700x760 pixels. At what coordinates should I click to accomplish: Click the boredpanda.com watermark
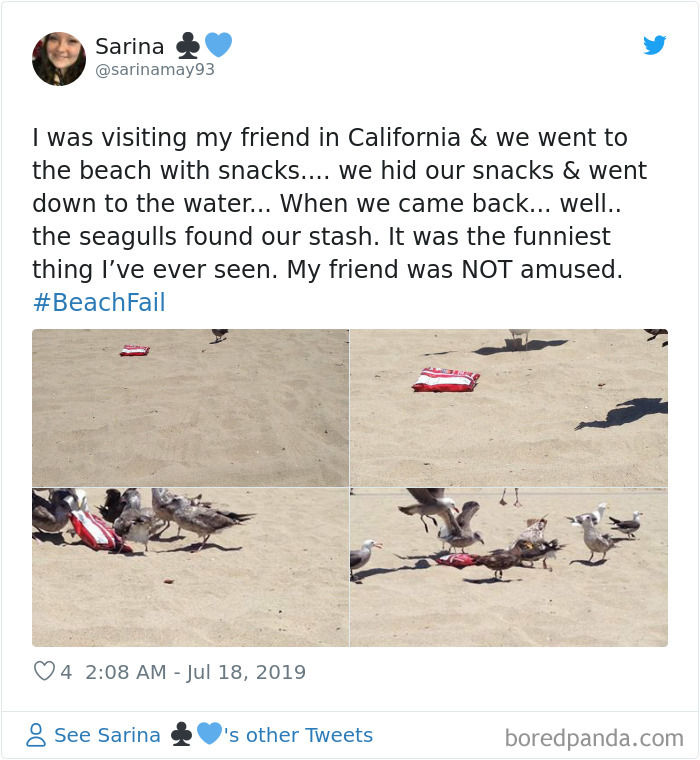click(x=594, y=739)
